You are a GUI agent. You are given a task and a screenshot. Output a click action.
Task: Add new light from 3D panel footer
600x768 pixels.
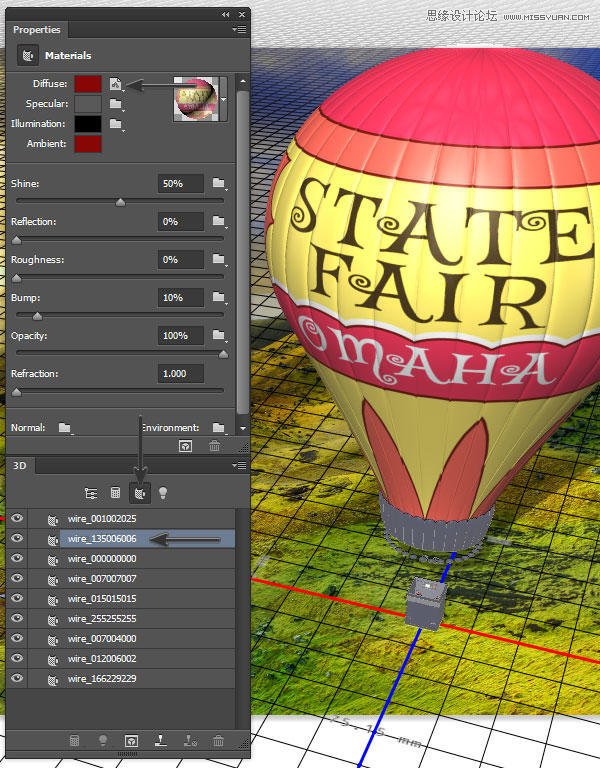(x=103, y=741)
